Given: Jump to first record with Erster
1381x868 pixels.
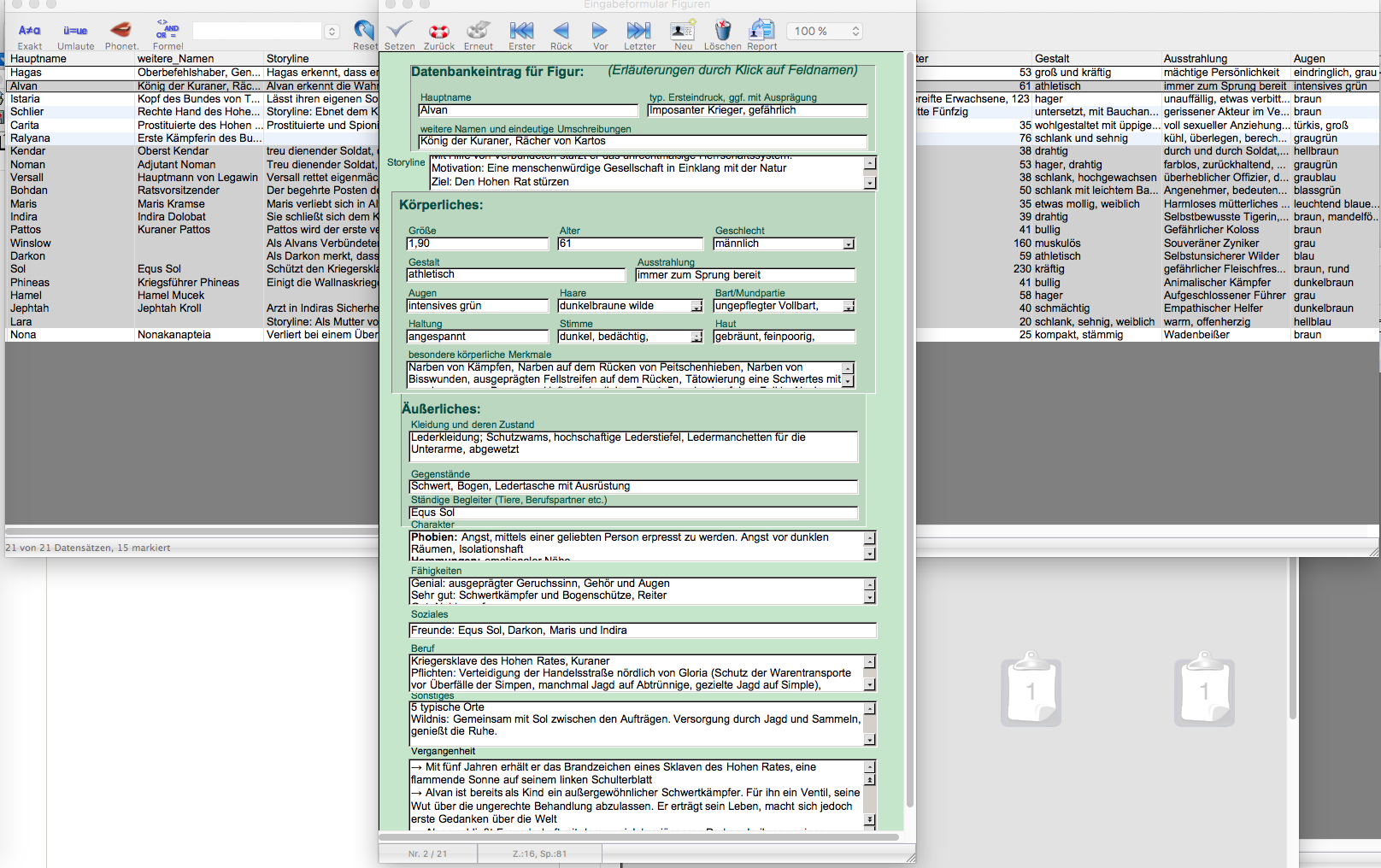Looking at the screenshot, I should (x=521, y=35).
